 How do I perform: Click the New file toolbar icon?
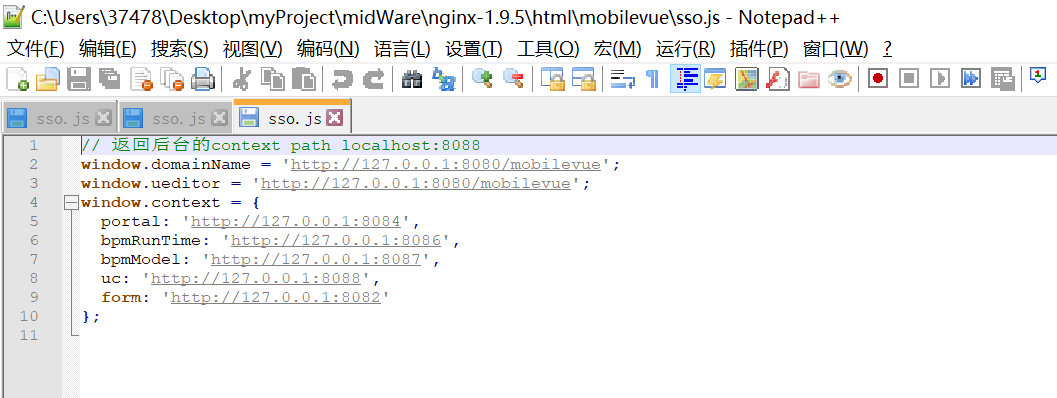[17, 79]
